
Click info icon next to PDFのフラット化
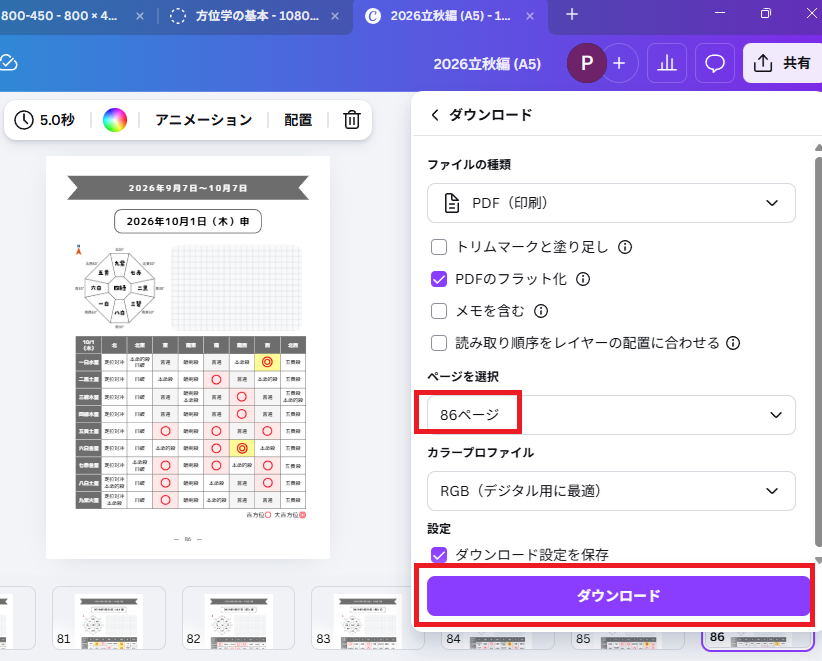click(x=583, y=279)
